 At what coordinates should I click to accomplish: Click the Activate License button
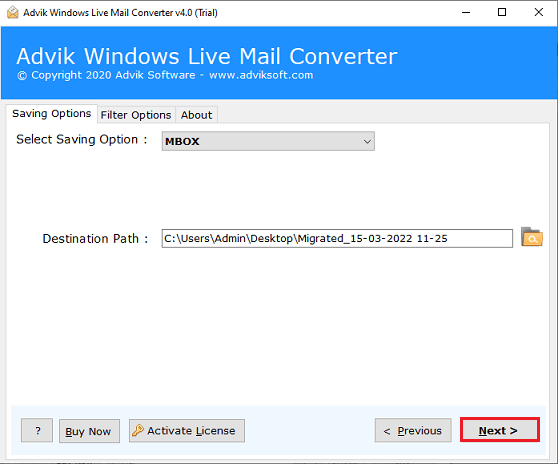pyautogui.click(x=187, y=431)
